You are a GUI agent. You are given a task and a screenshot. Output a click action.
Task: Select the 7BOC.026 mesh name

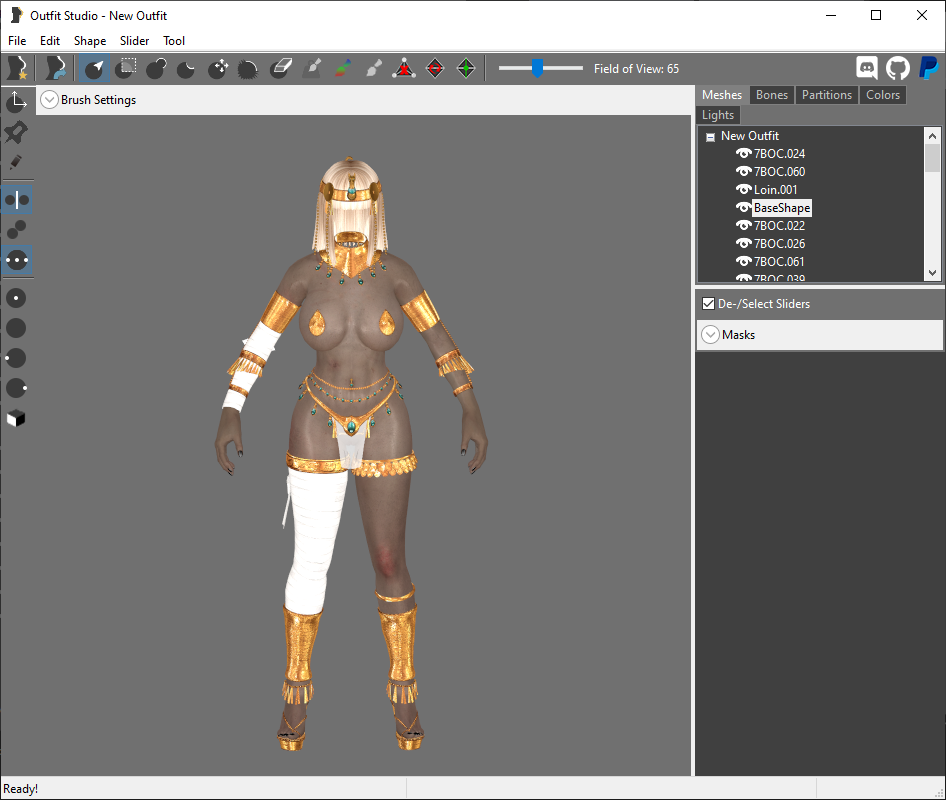coord(779,243)
